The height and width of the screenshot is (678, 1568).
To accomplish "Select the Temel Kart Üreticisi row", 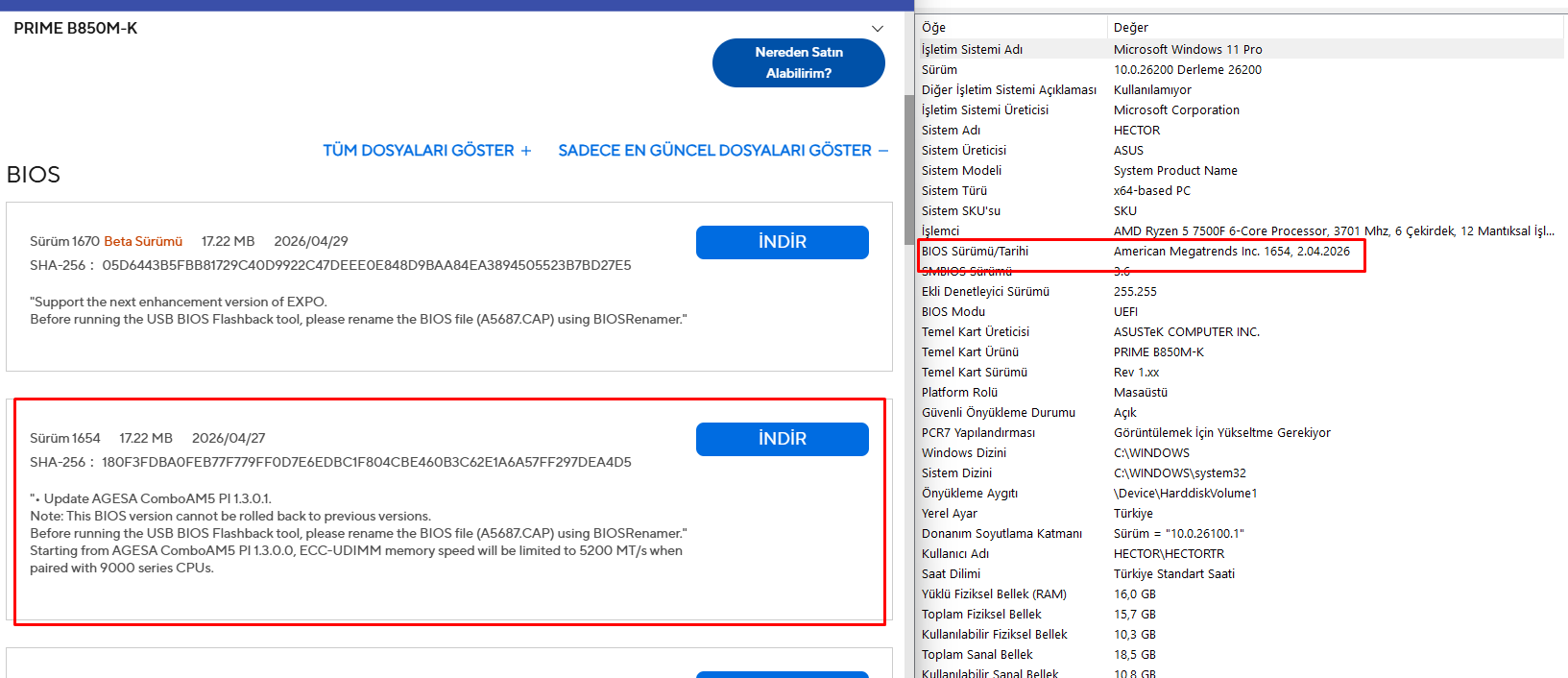I will (1241, 331).
